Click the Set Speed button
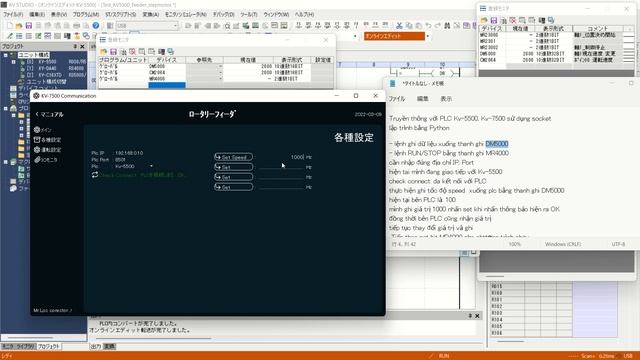Image resolution: width=640 pixels, height=360 pixels. (x=233, y=157)
